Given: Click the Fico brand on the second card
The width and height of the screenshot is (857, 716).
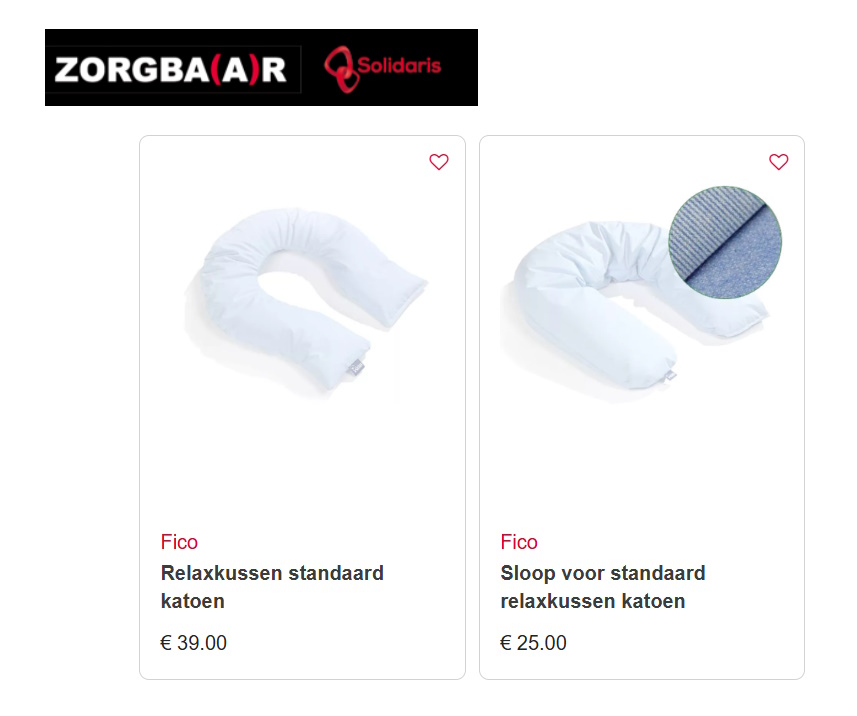Looking at the screenshot, I should coord(519,542).
